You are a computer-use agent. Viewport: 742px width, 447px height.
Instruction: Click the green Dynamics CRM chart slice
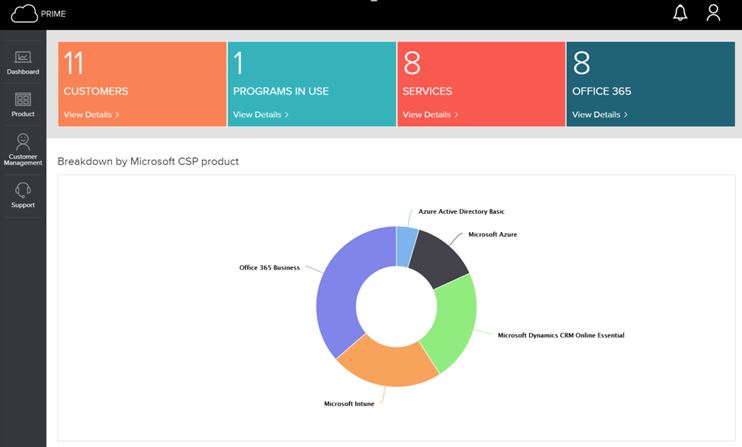tap(452, 320)
